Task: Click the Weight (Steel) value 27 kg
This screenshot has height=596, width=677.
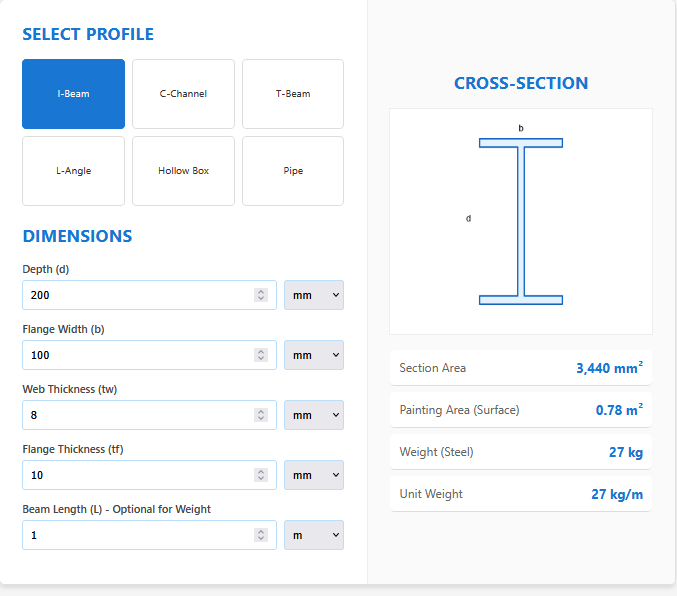Action: tap(626, 452)
